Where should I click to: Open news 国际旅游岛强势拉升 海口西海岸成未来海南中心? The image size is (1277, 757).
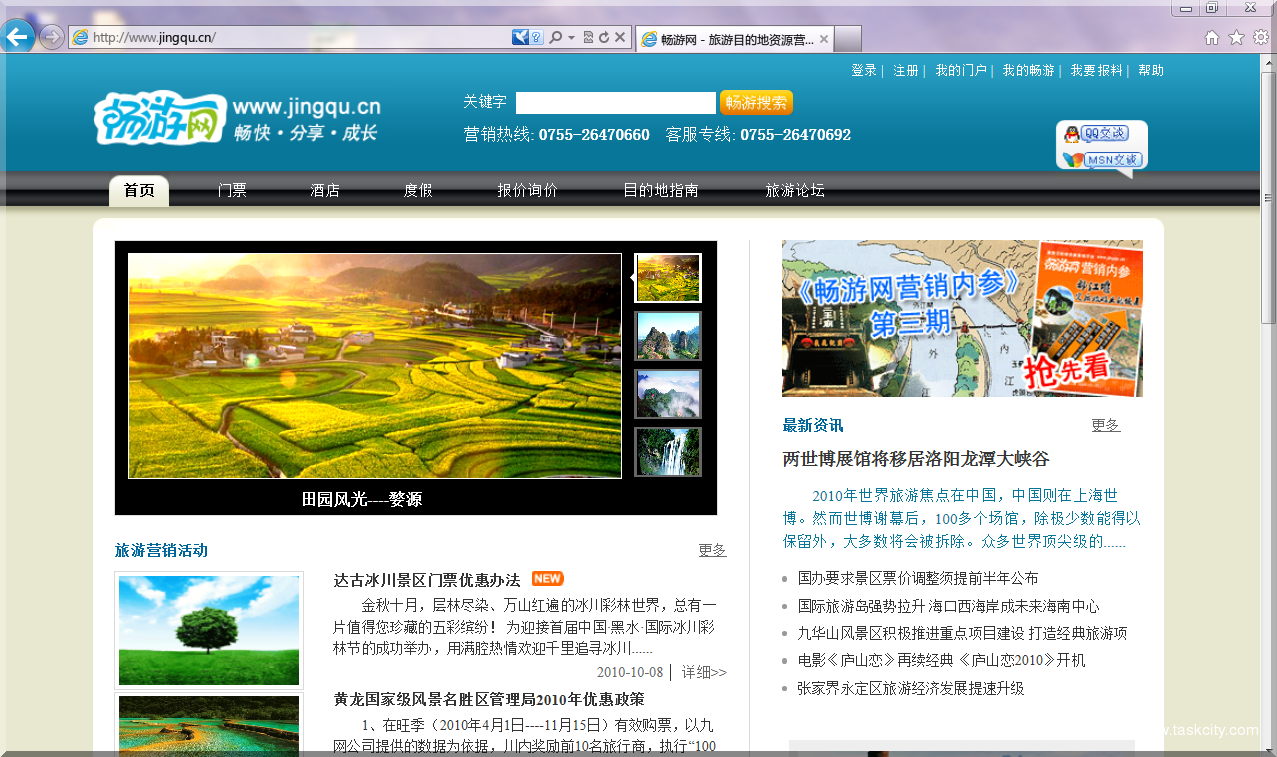pos(948,606)
